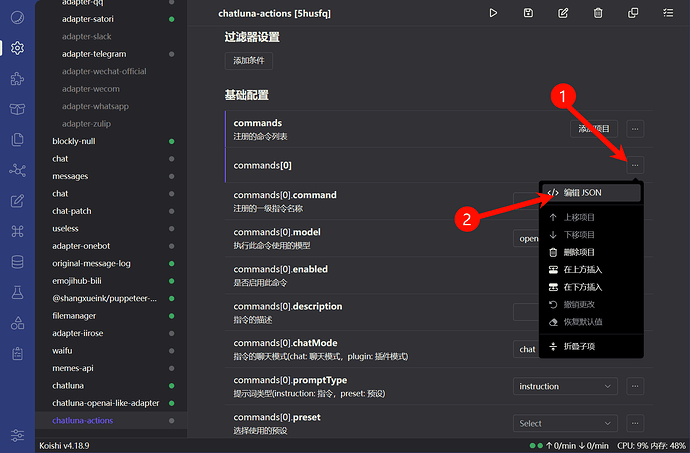Expand the preset Select dropdown
The image size is (690, 453).
[566, 423]
